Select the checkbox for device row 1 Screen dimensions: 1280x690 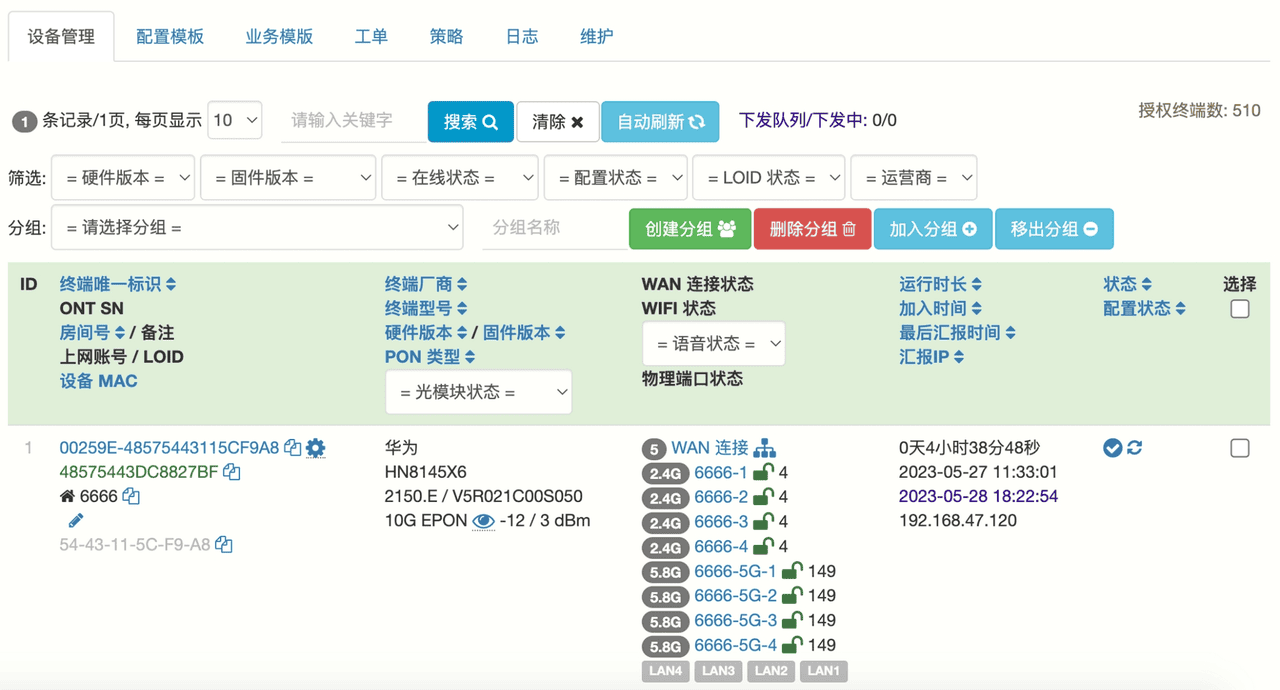tap(1240, 448)
